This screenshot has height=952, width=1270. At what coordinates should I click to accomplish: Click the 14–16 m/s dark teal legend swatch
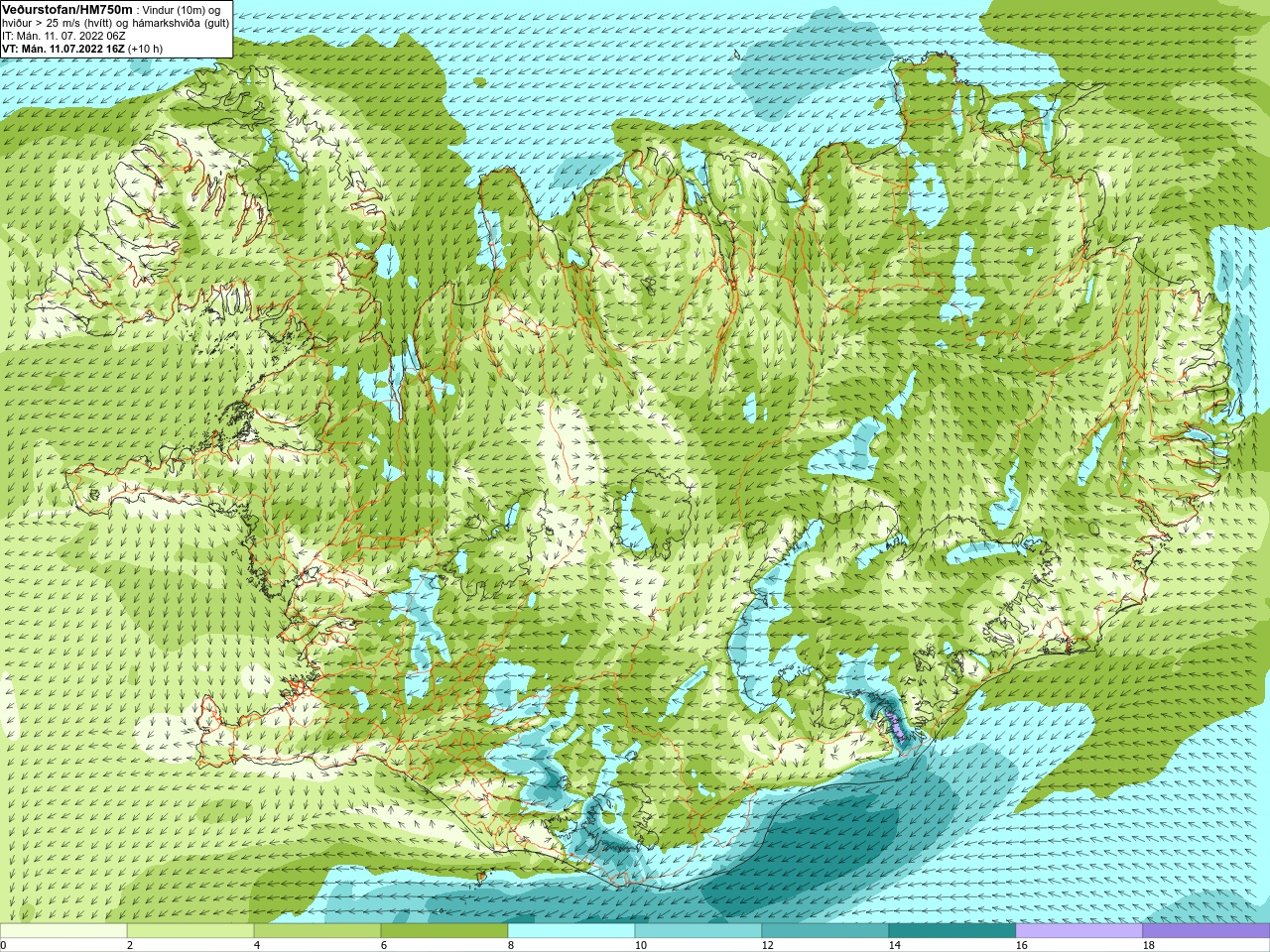point(952,931)
